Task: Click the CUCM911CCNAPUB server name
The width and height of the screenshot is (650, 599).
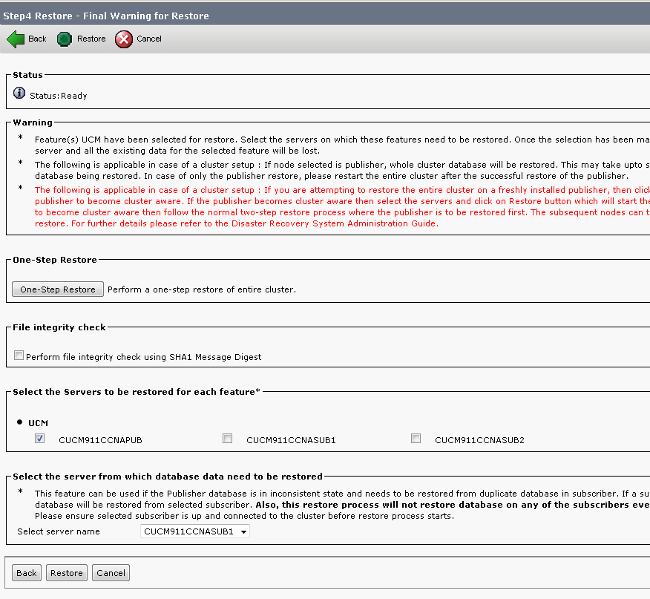Action: pyautogui.click(x=100, y=440)
